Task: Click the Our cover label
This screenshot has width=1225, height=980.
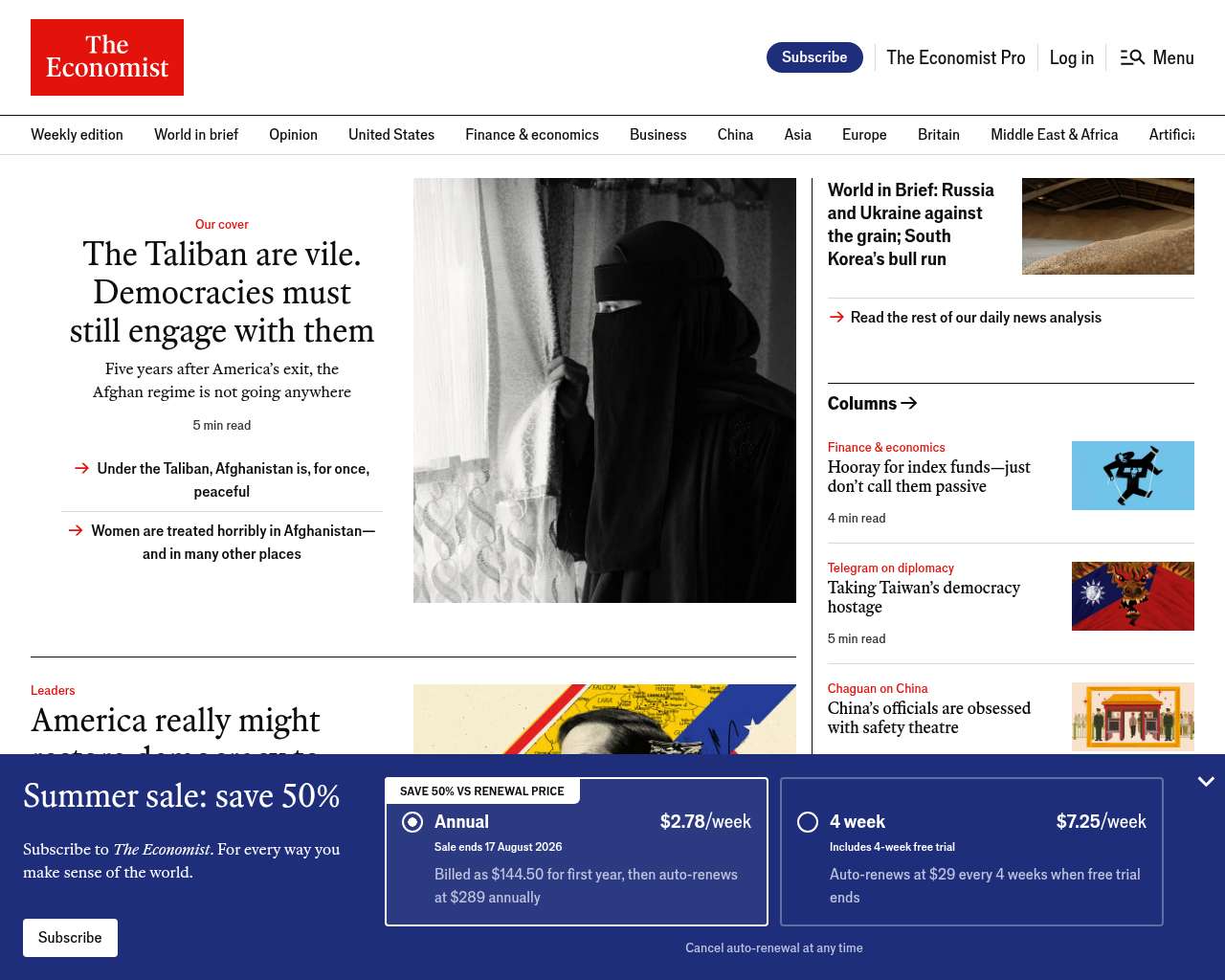Action: pyautogui.click(x=222, y=224)
